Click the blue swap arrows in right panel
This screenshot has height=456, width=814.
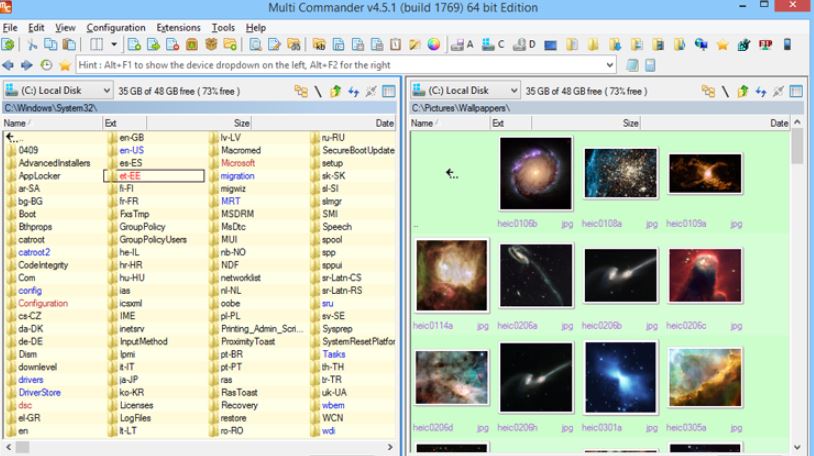pyautogui.click(x=761, y=91)
